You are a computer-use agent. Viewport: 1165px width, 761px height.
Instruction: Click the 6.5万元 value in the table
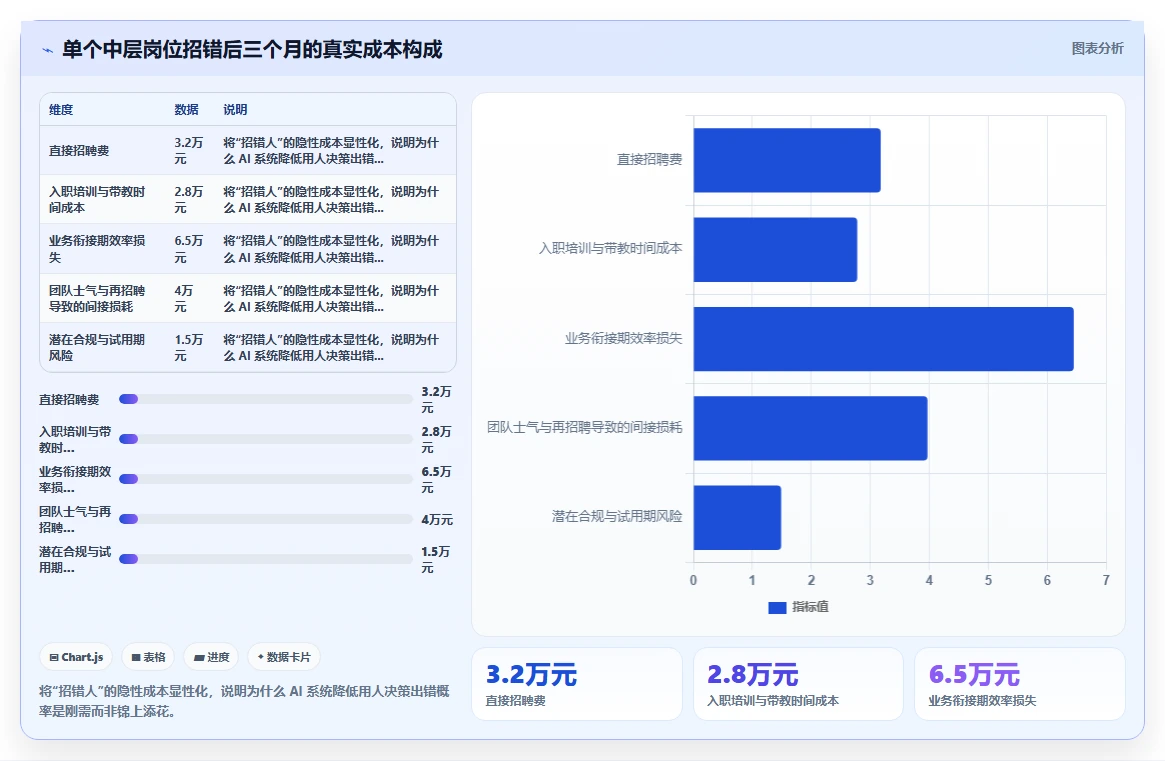pyautogui.click(x=189, y=249)
